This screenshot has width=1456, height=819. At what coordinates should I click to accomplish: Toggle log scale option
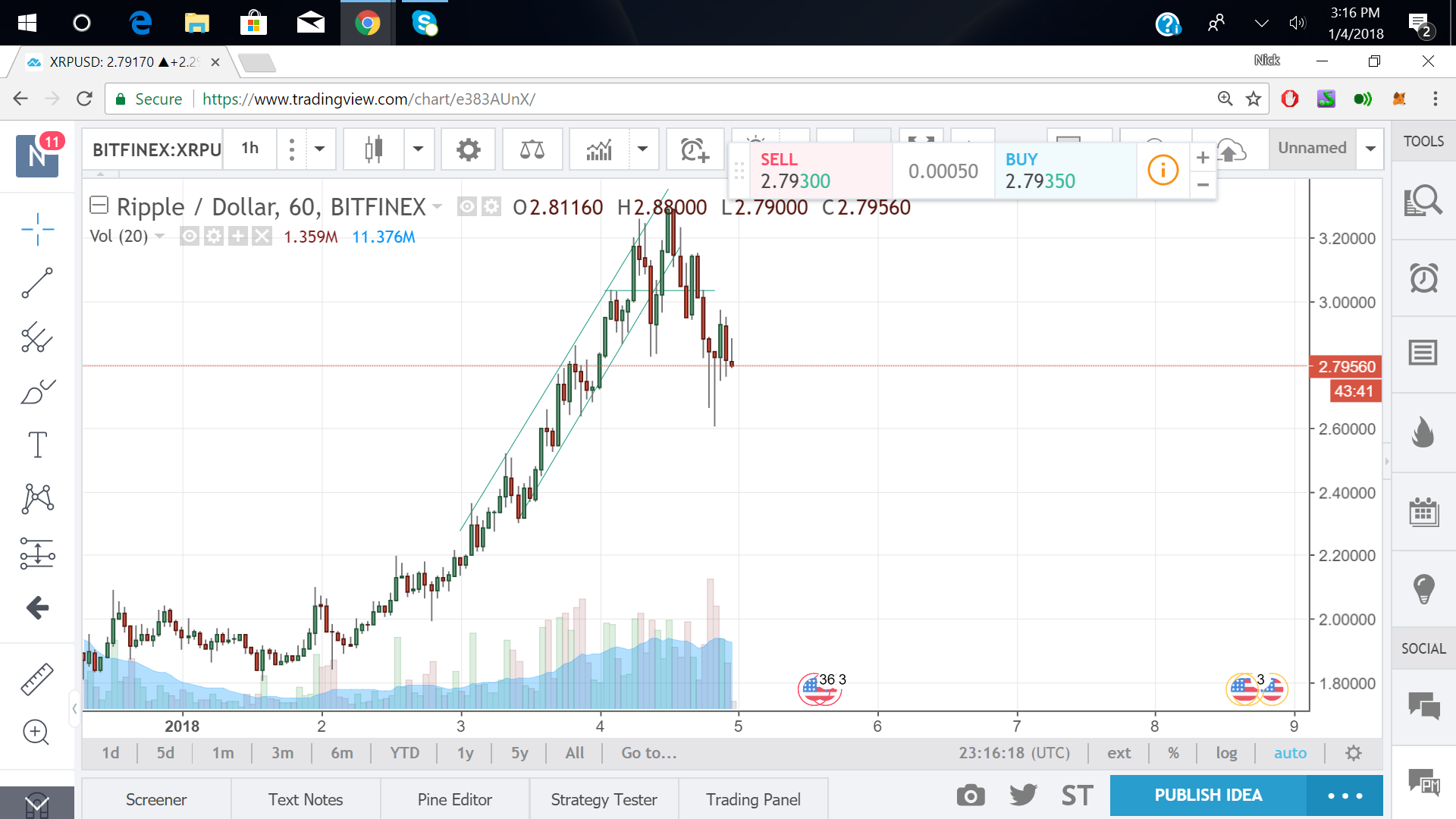(1226, 753)
